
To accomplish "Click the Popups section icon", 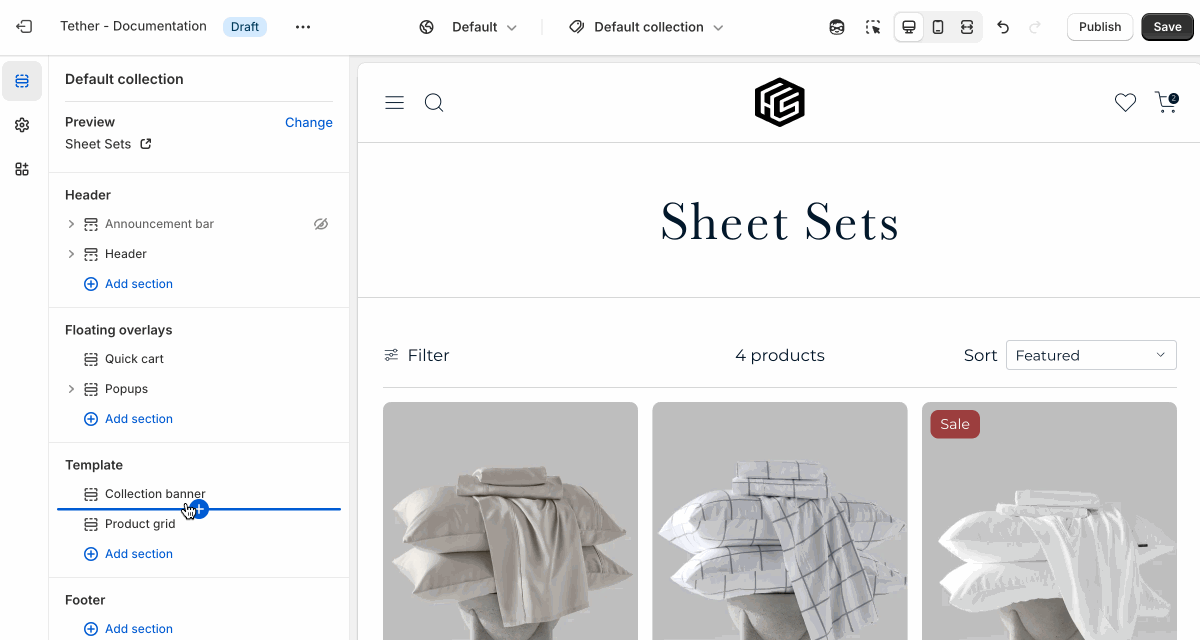I will point(91,389).
